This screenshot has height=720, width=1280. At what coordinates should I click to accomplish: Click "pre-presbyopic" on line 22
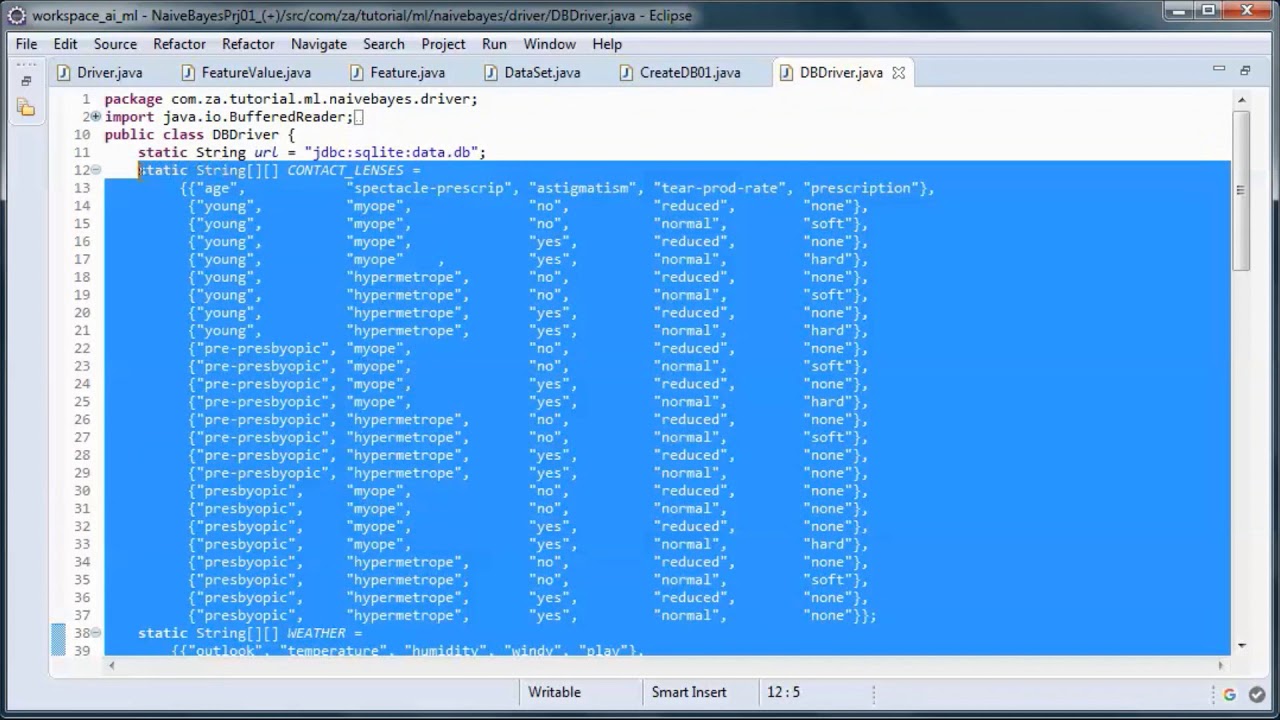coord(262,348)
